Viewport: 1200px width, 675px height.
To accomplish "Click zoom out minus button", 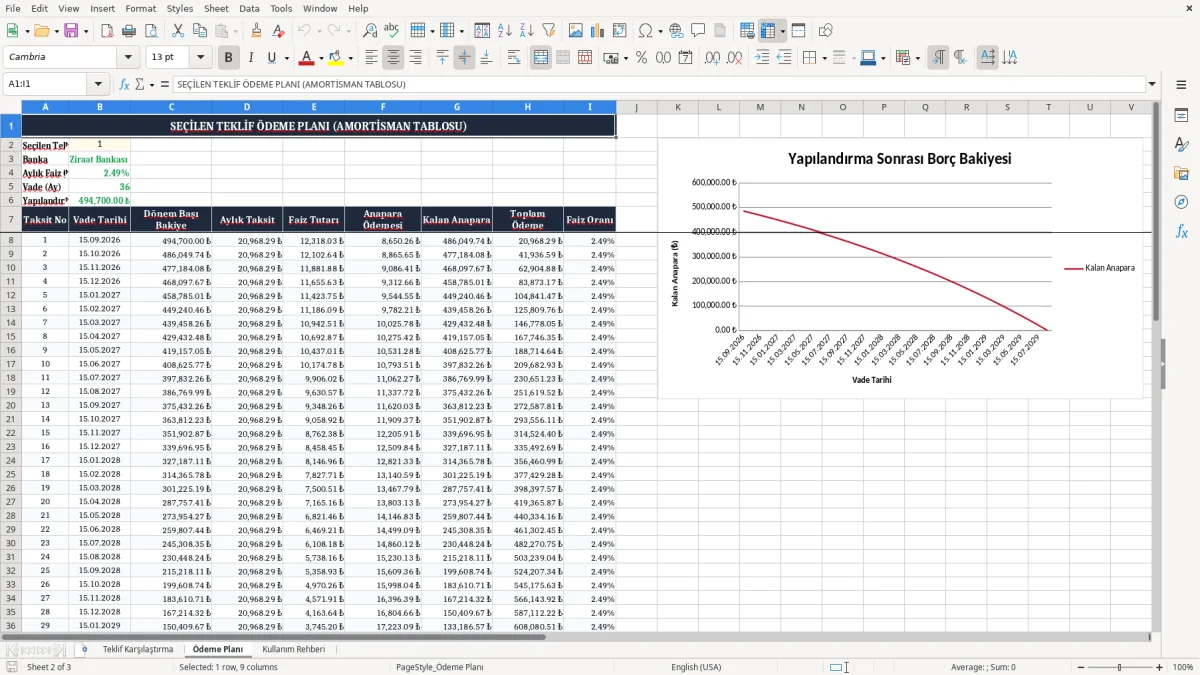I will pos(1081,667).
